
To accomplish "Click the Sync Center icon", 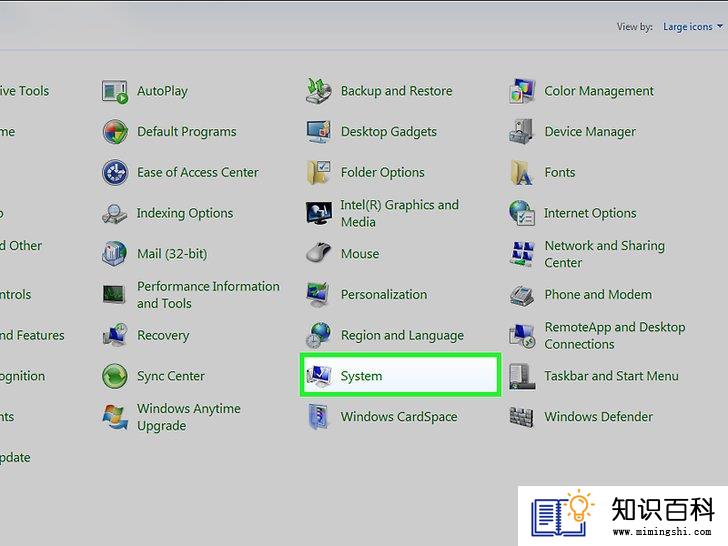I will point(115,376).
